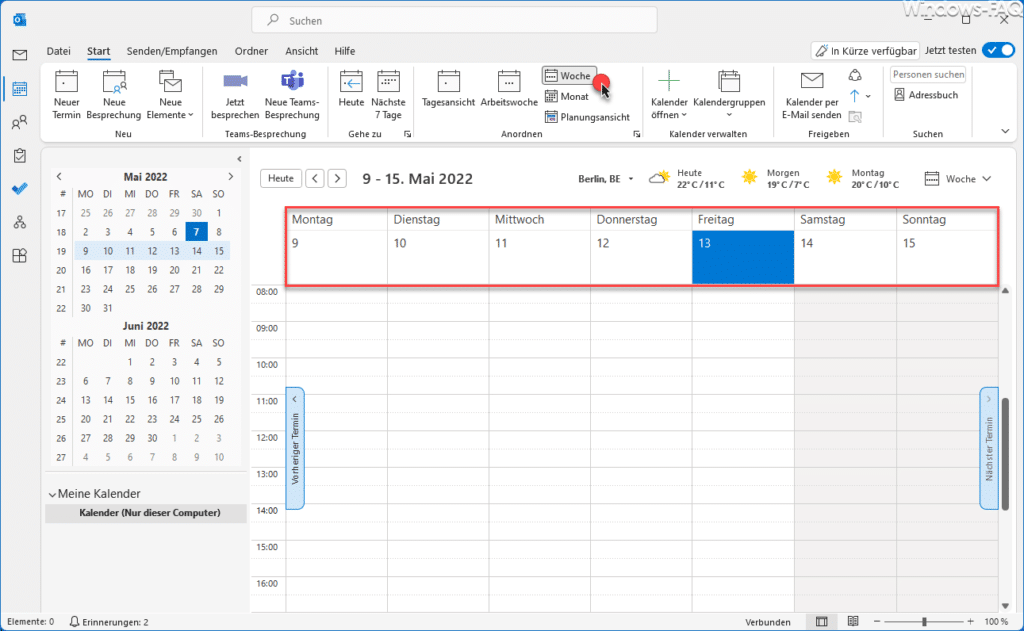Start Jetzt besprechen instant meeting
Viewport: 1024px width, 631px height.
pyautogui.click(x=235, y=95)
